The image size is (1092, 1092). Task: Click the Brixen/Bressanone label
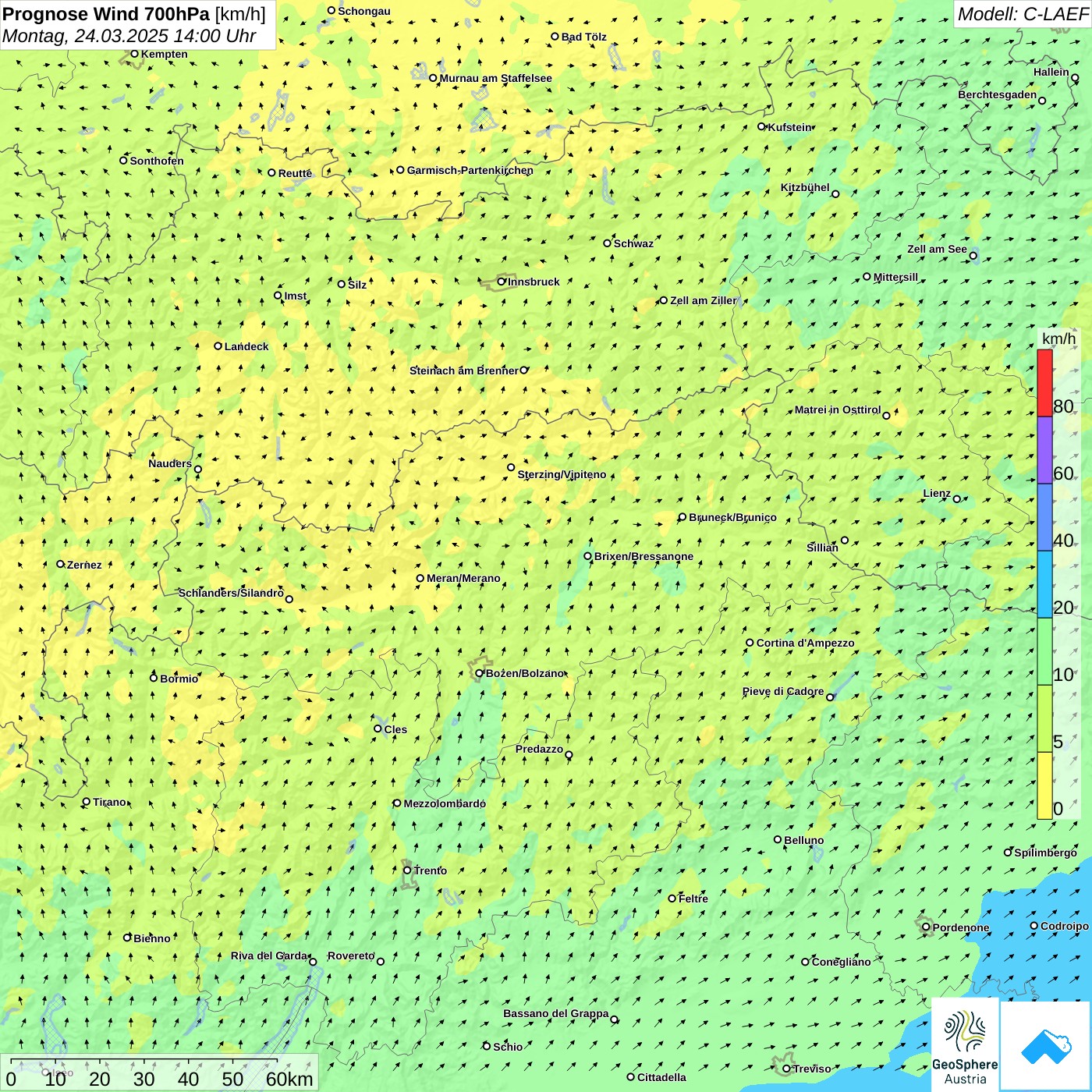tap(643, 556)
